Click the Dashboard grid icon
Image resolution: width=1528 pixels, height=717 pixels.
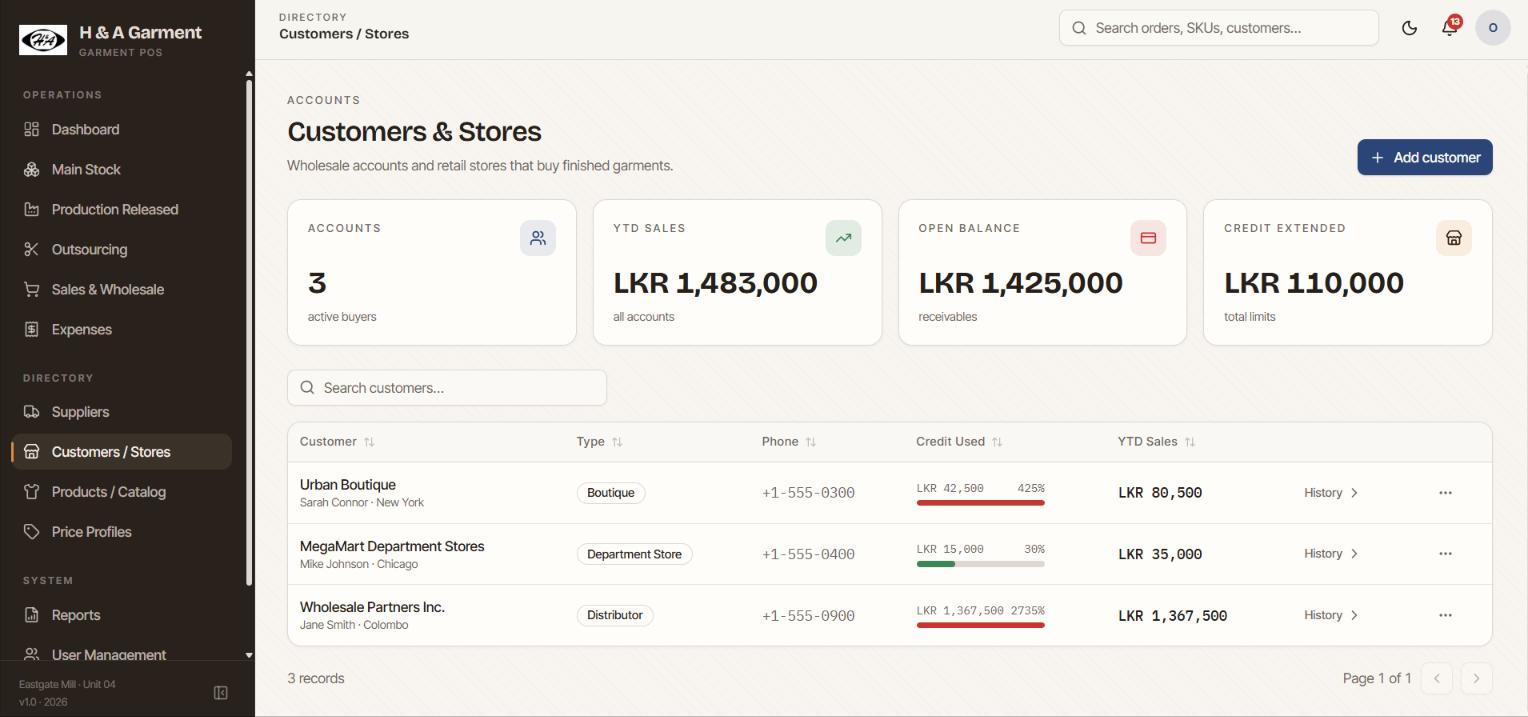[x=31, y=129]
